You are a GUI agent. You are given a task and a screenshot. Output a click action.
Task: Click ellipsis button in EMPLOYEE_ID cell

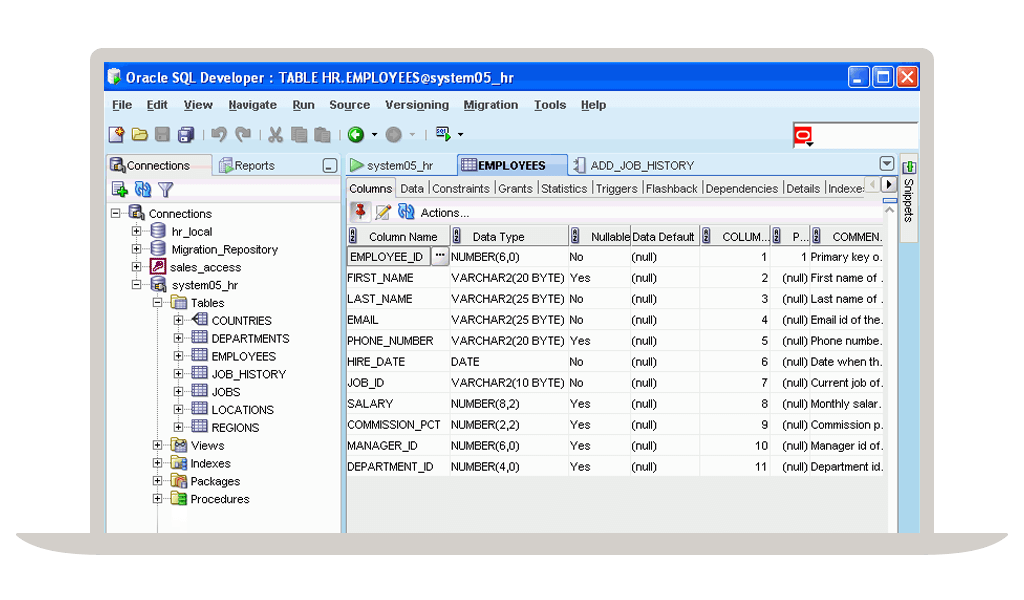click(x=440, y=256)
